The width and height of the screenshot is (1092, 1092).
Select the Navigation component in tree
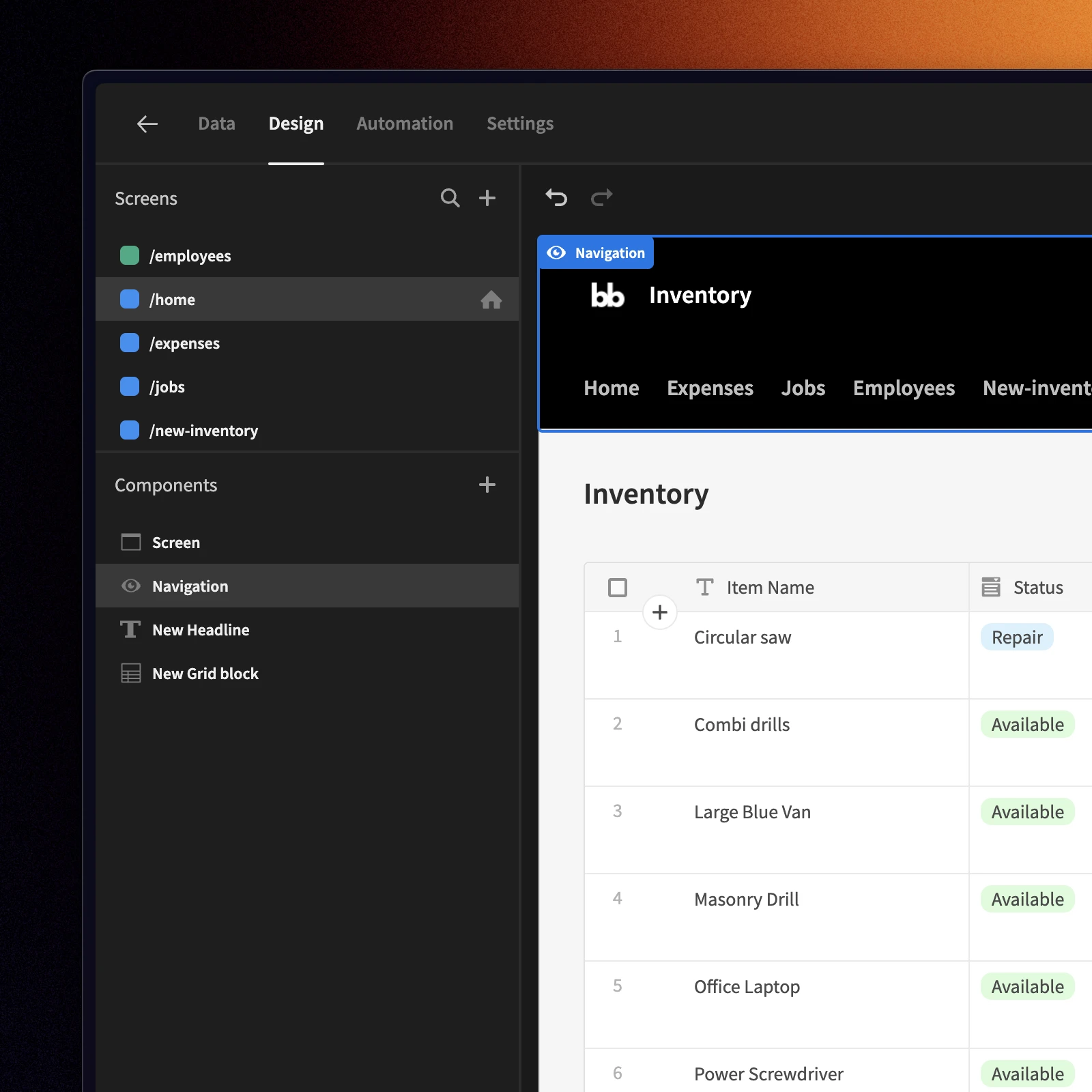pos(307,586)
